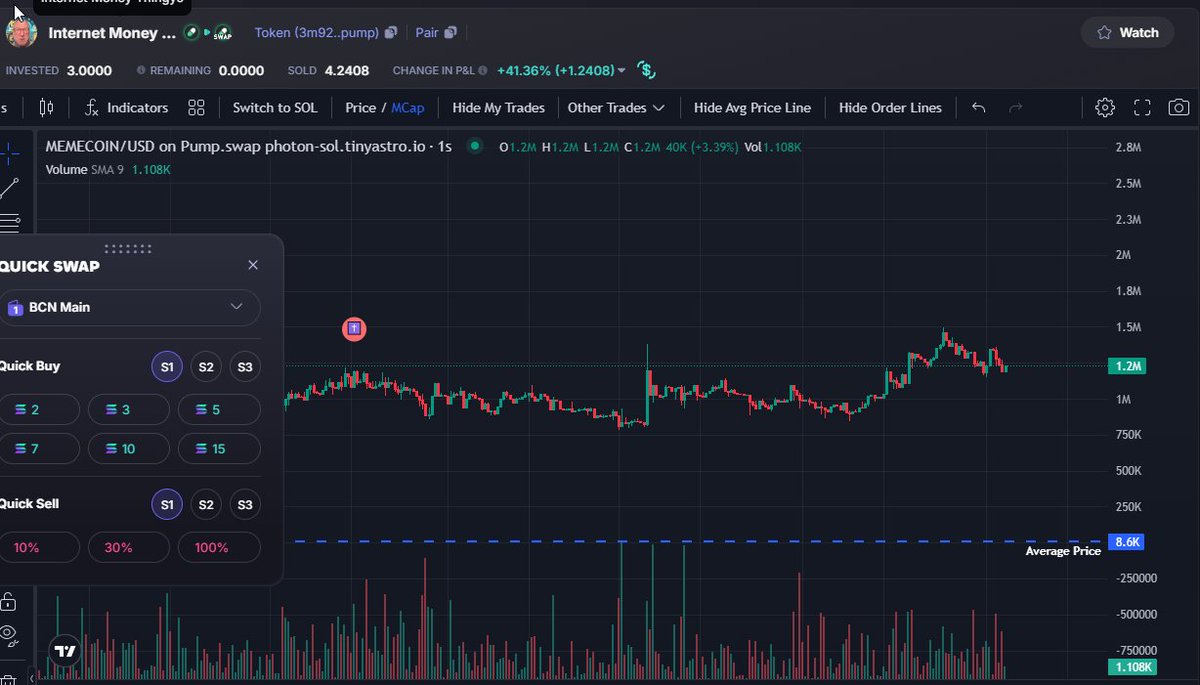This screenshot has width=1200, height=685.
Task: Click the TradingView logo
Action: coord(65,652)
